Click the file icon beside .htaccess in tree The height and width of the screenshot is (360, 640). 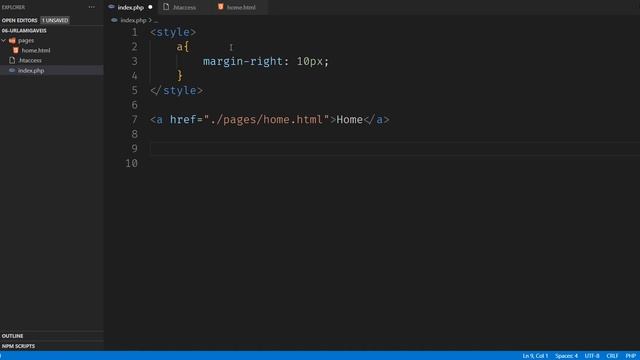coord(12,60)
